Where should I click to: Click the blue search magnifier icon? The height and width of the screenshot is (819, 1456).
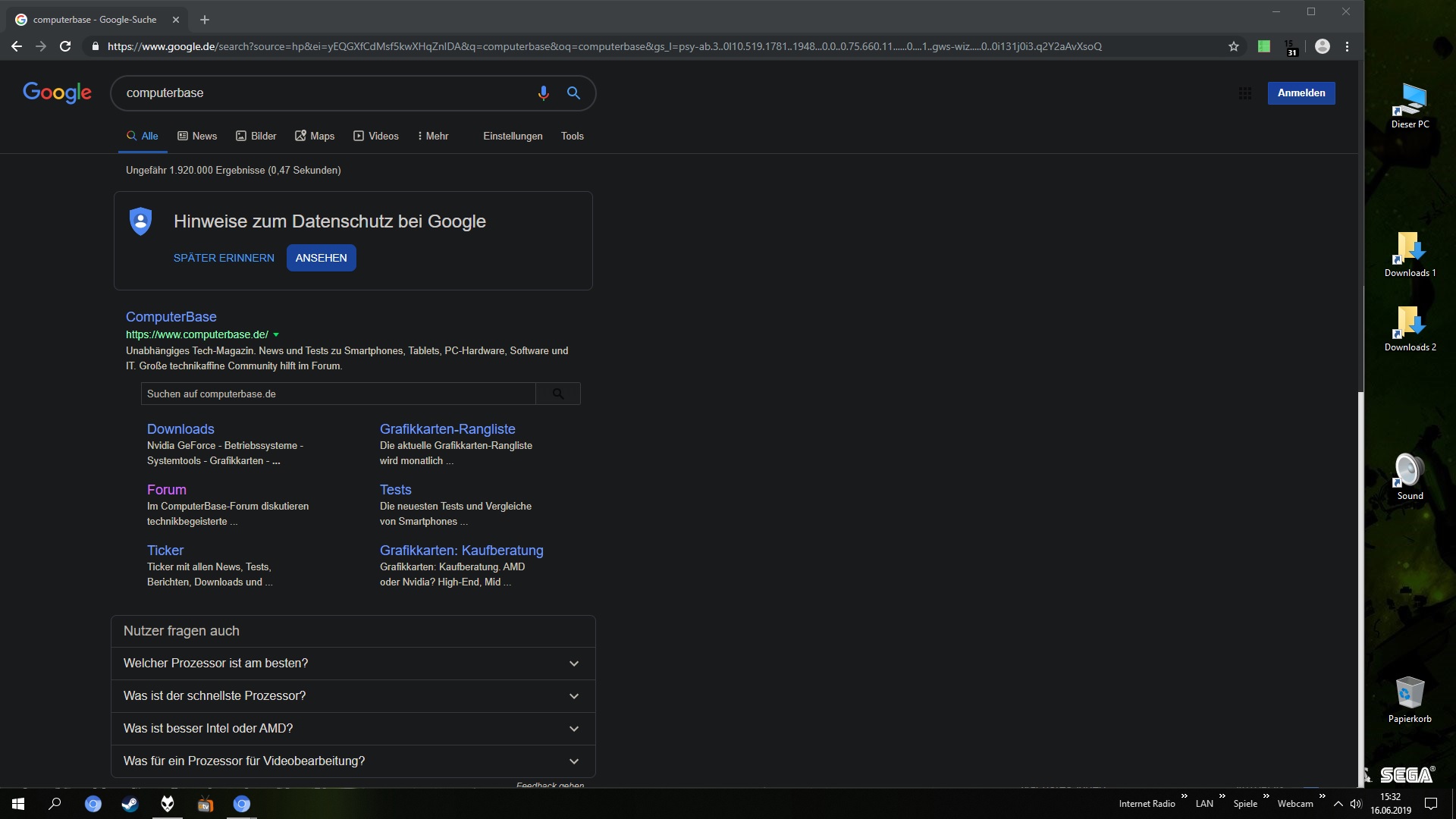(x=573, y=93)
